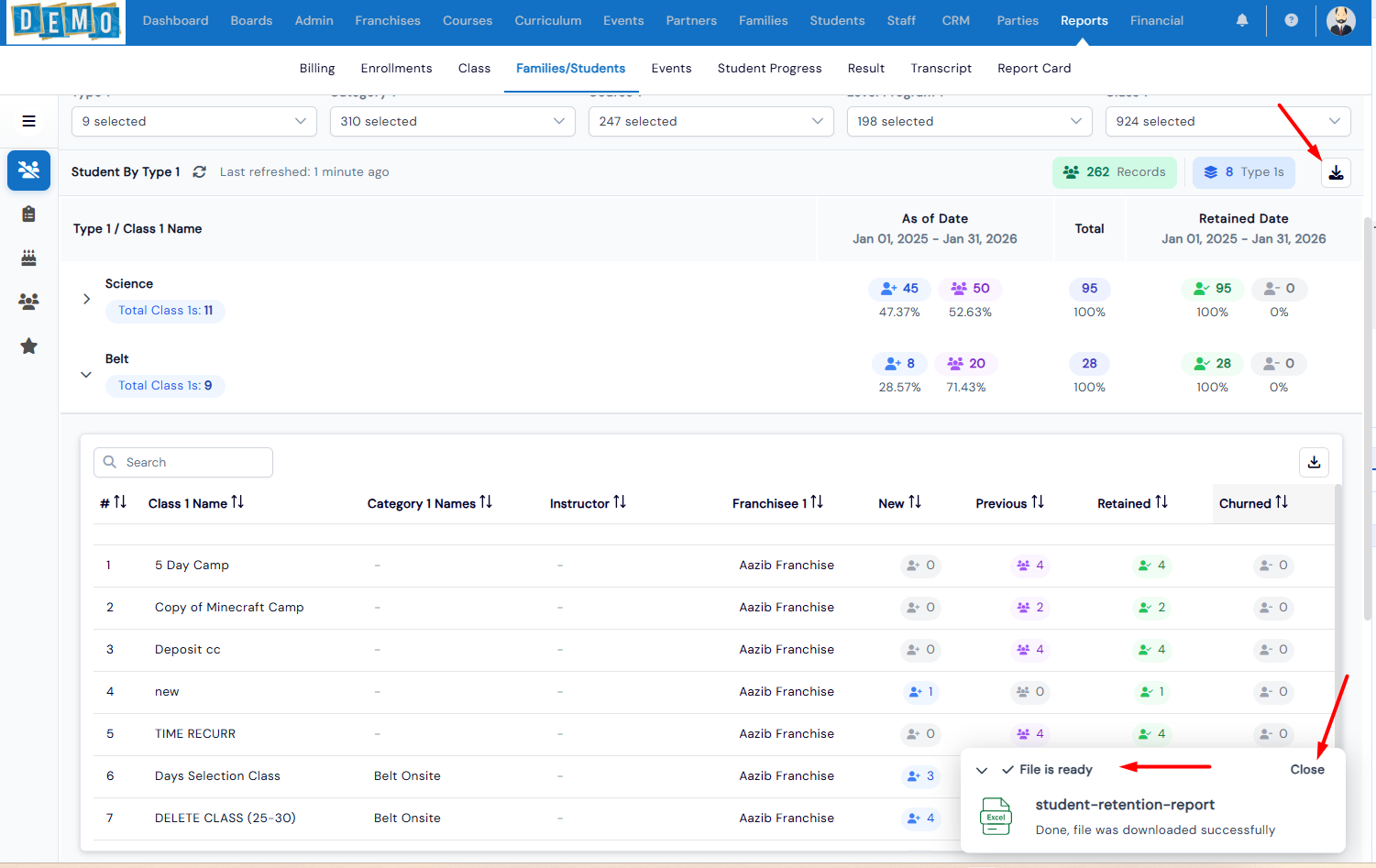Screen dimensions: 1376x868
Task: Open the user profile avatar
Action: (x=1340, y=21)
